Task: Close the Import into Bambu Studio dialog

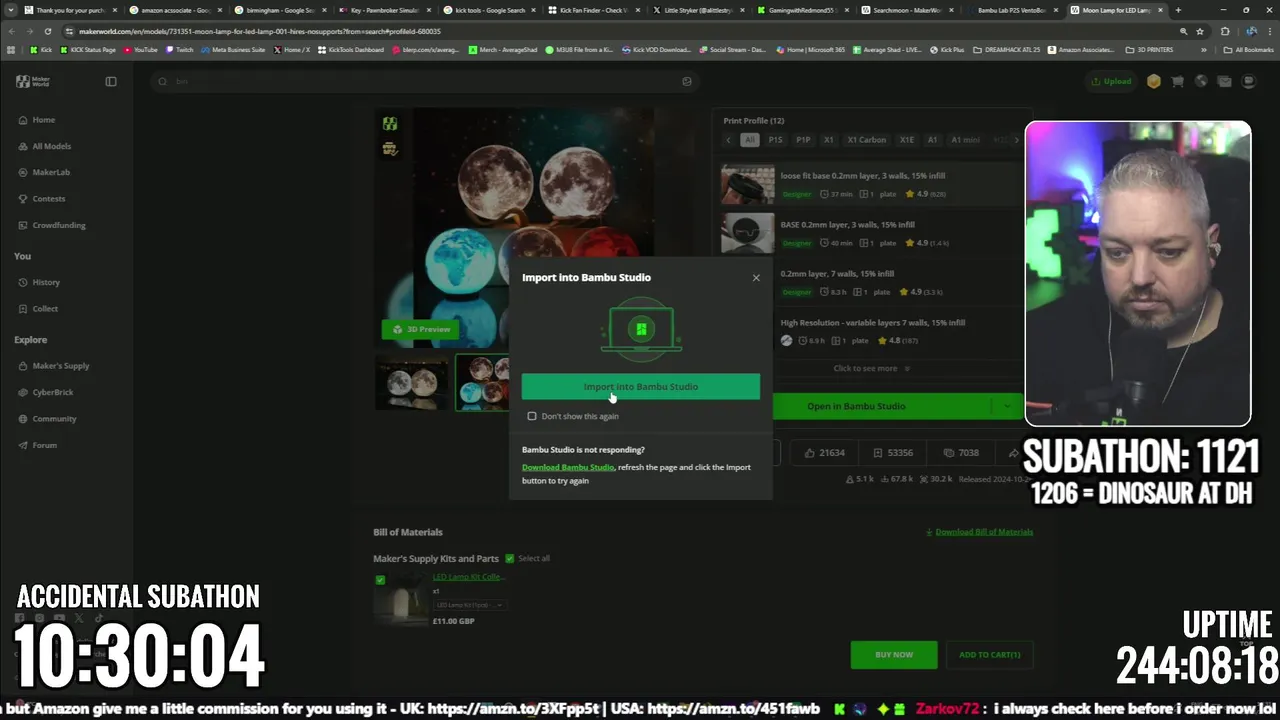Action: pyautogui.click(x=756, y=278)
